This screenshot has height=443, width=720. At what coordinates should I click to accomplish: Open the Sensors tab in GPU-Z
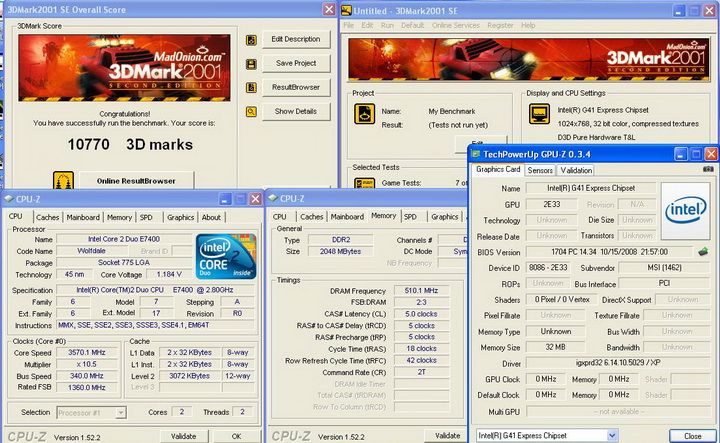[540, 170]
